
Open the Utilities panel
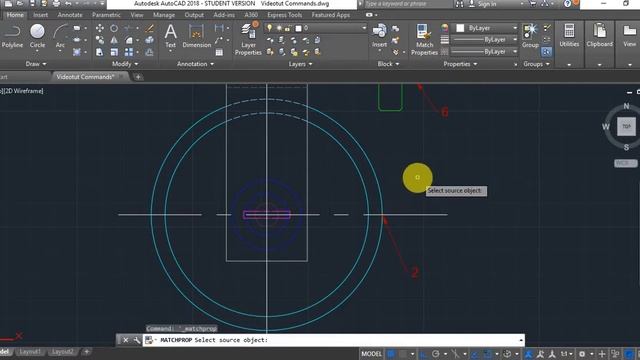click(x=569, y=36)
